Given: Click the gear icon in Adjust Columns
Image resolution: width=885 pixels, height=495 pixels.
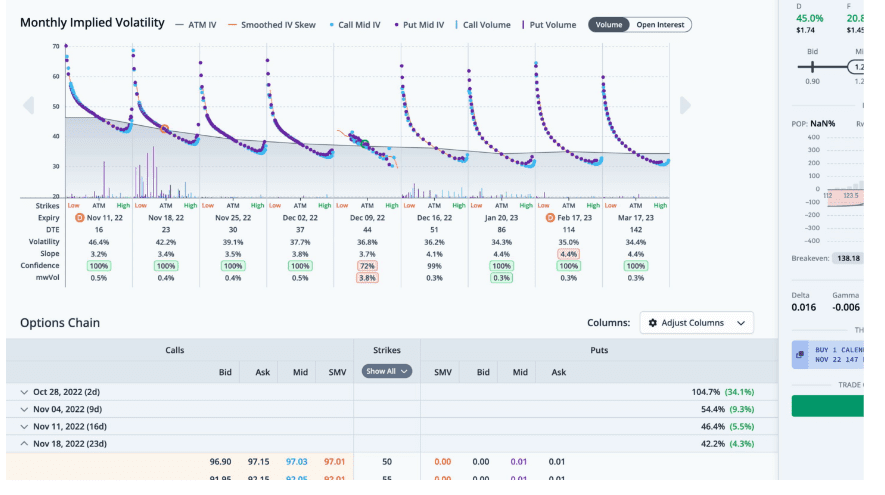Looking at the screenshot, I should click(x=653, y=323).
